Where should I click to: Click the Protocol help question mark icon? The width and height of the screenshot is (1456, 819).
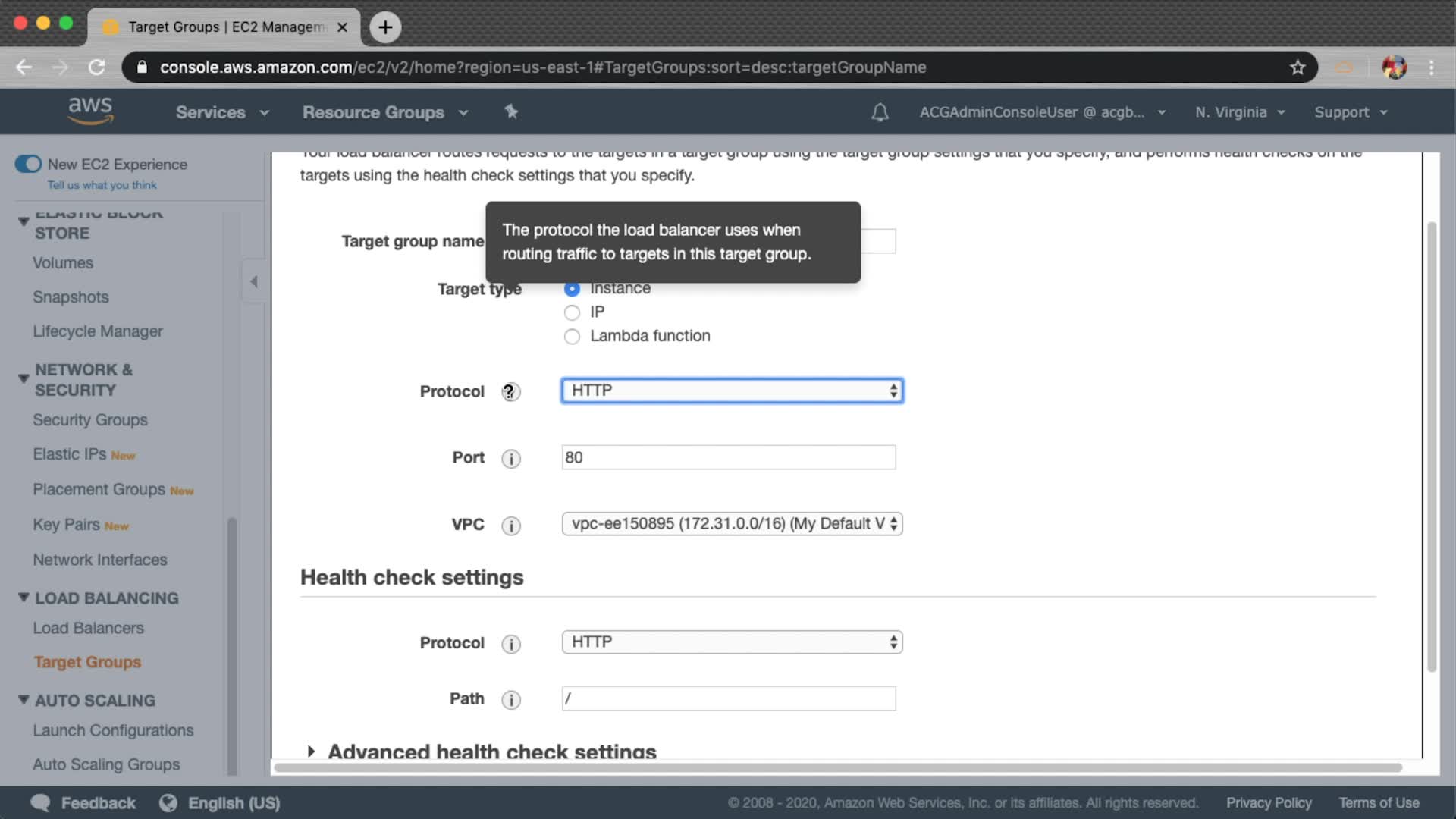tap(510, 392)
